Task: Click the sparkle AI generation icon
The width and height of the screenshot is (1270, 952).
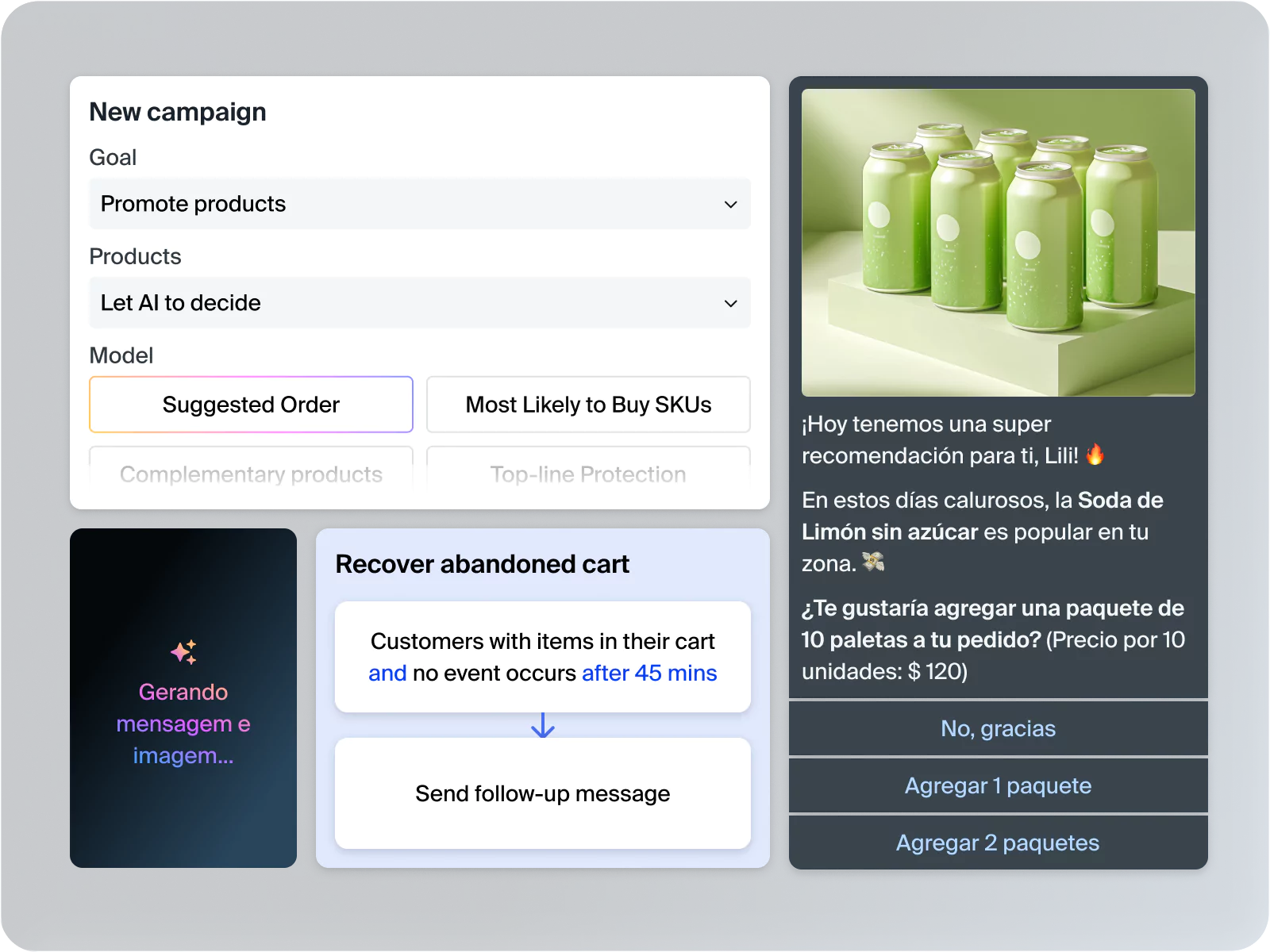Action: 183,652
